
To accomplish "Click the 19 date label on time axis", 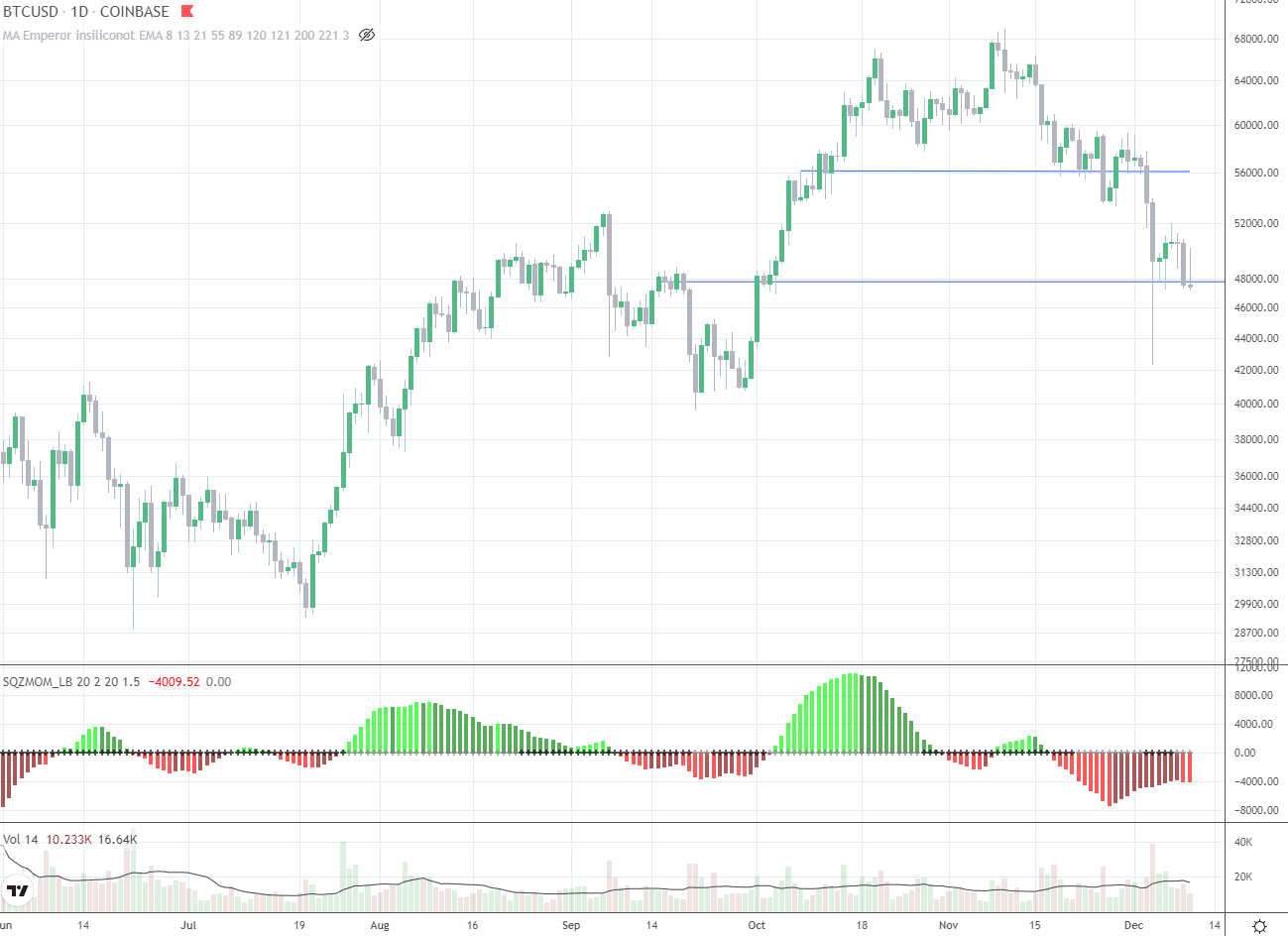I will (x=299, y=926).
